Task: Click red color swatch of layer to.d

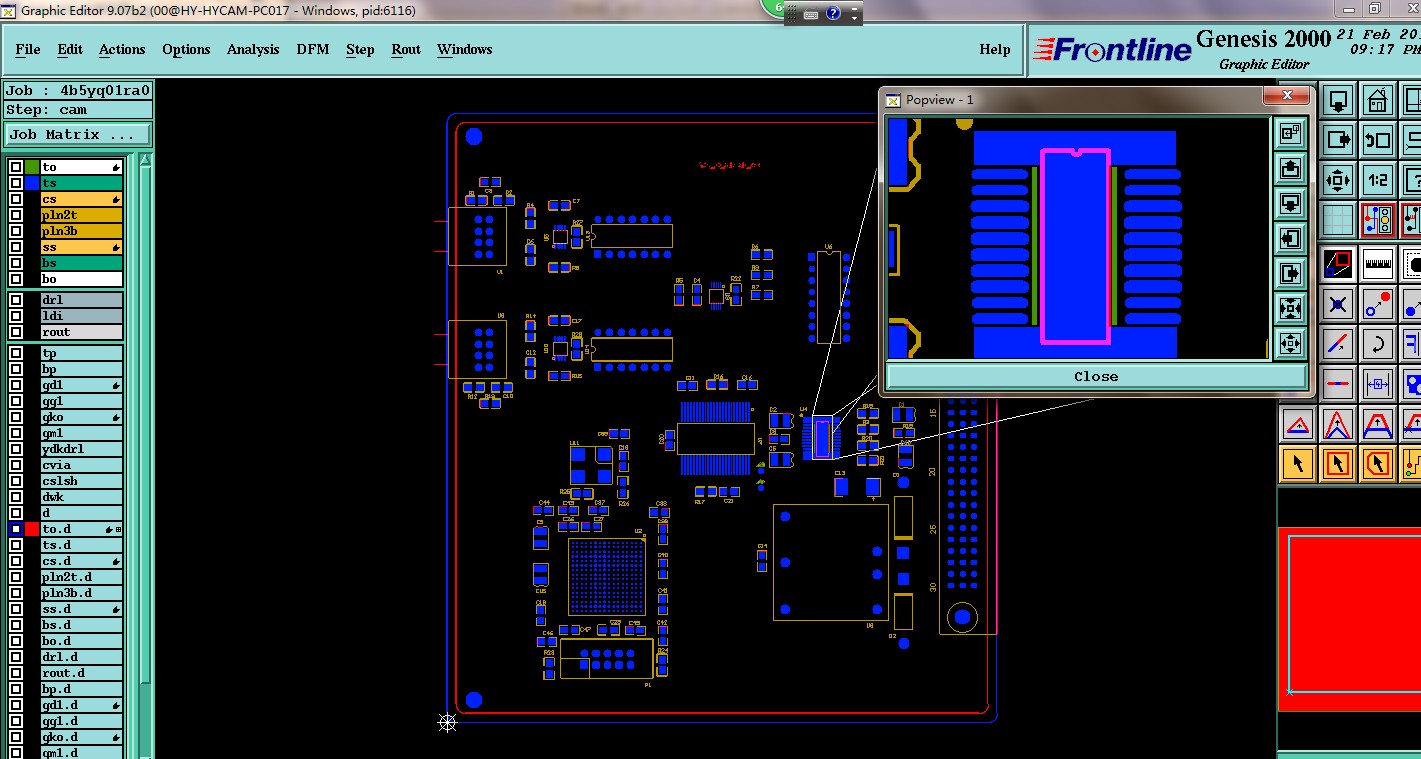Action: (x=32, y=529)
